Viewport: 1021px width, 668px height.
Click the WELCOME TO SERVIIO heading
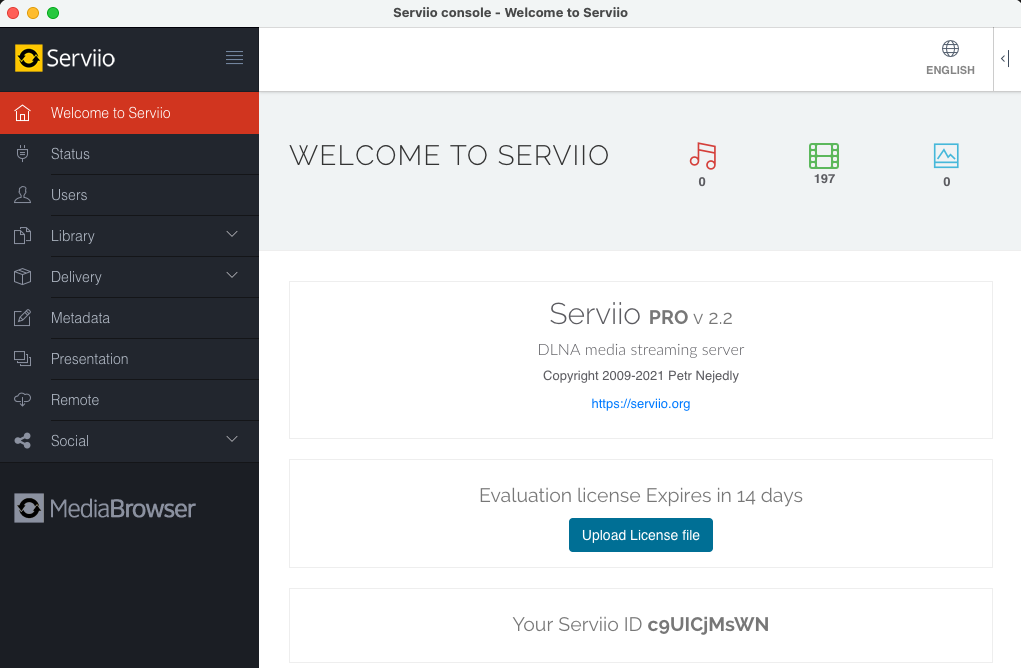[x=449, y=156]
